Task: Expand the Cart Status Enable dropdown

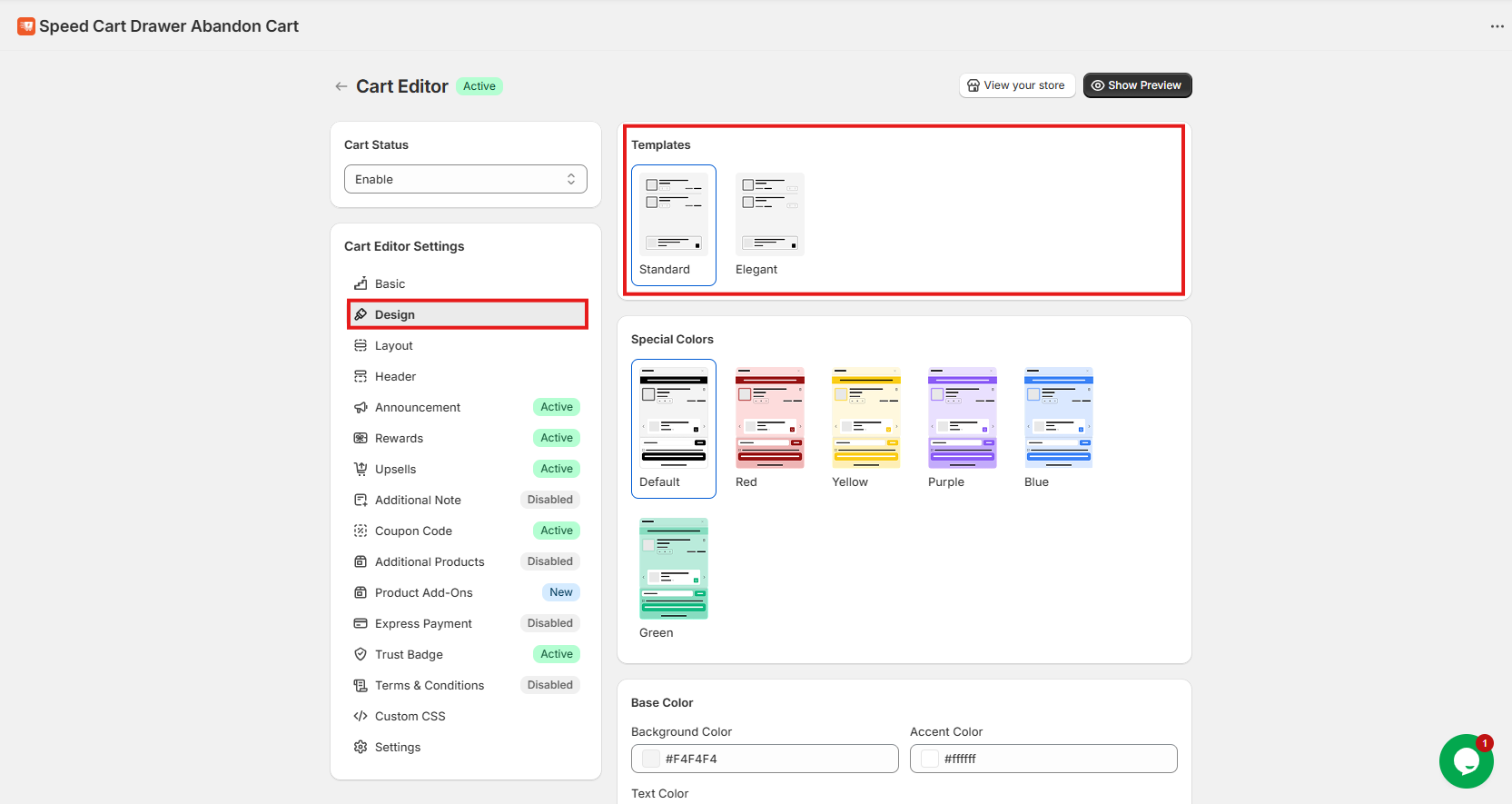Action: [x=465, y=179]
